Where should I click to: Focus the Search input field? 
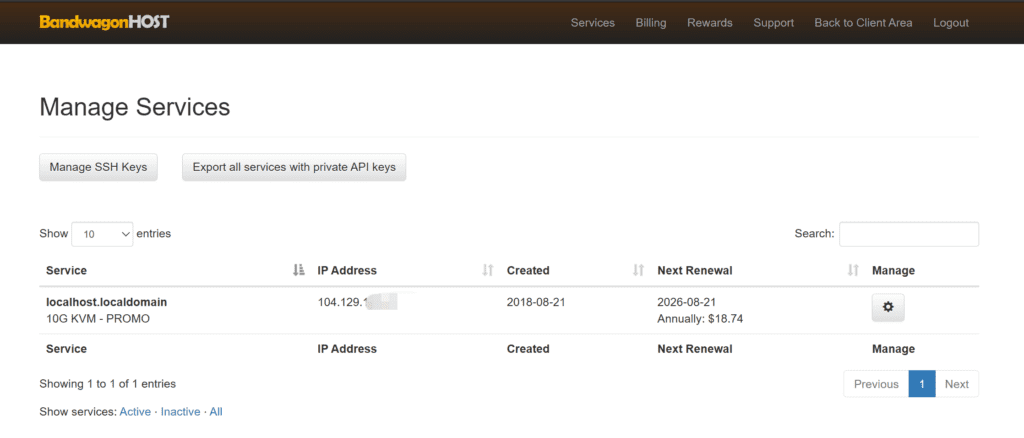click(x=908, y=234)
